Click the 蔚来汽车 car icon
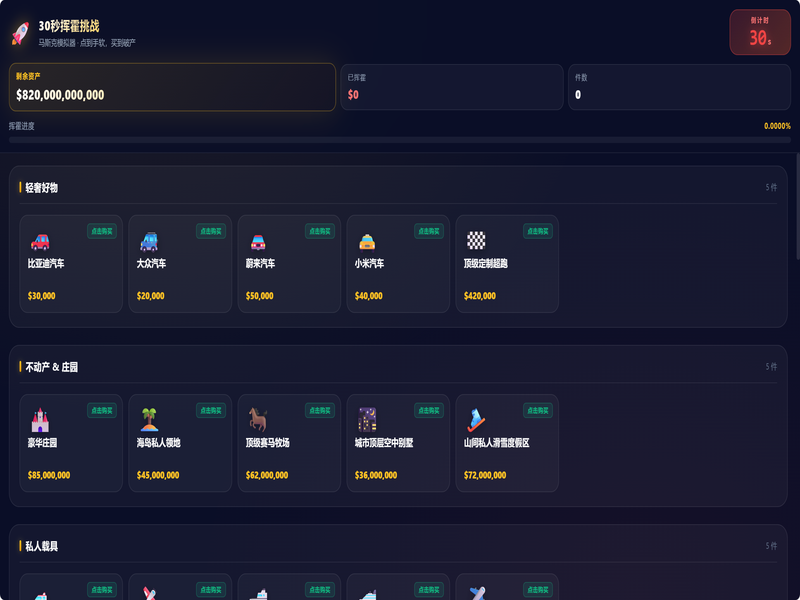Image resolution: width=800 pixels, height=600 pixels. click(258, 242)
